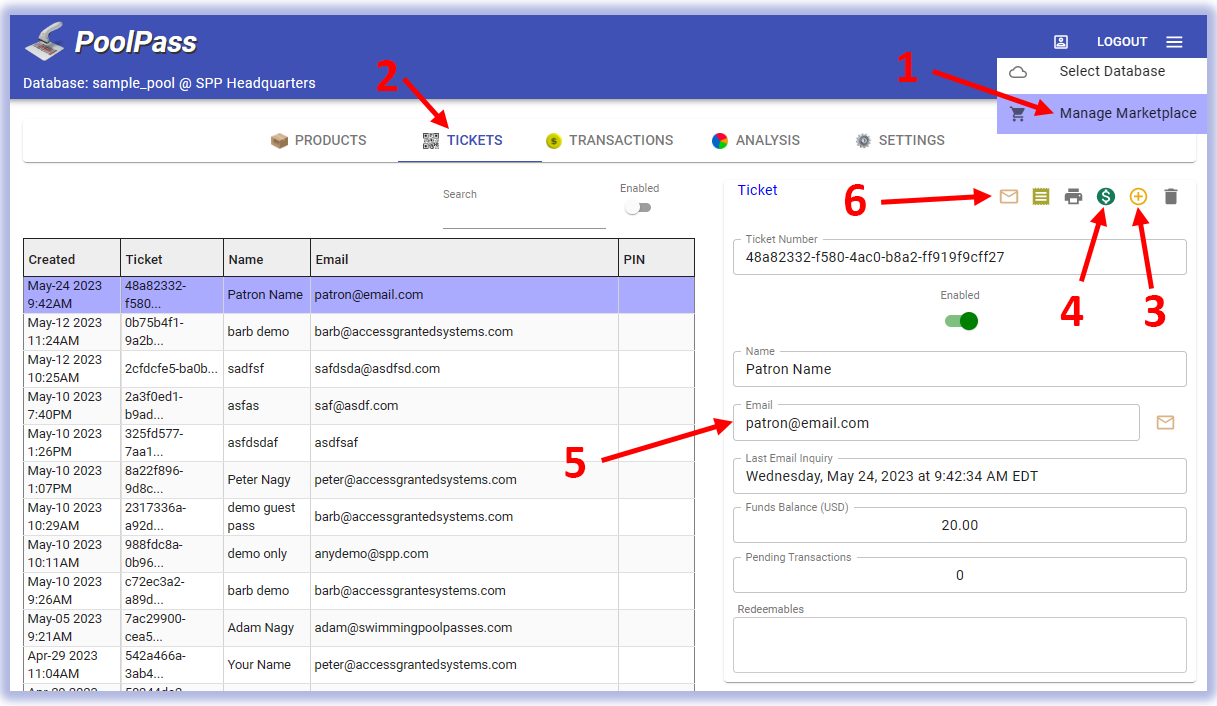The width and height of the screenshot is (1217, 706).
Task: Click the "May-24 2023 9:42AM" created cell
Action: coord(72,295)
